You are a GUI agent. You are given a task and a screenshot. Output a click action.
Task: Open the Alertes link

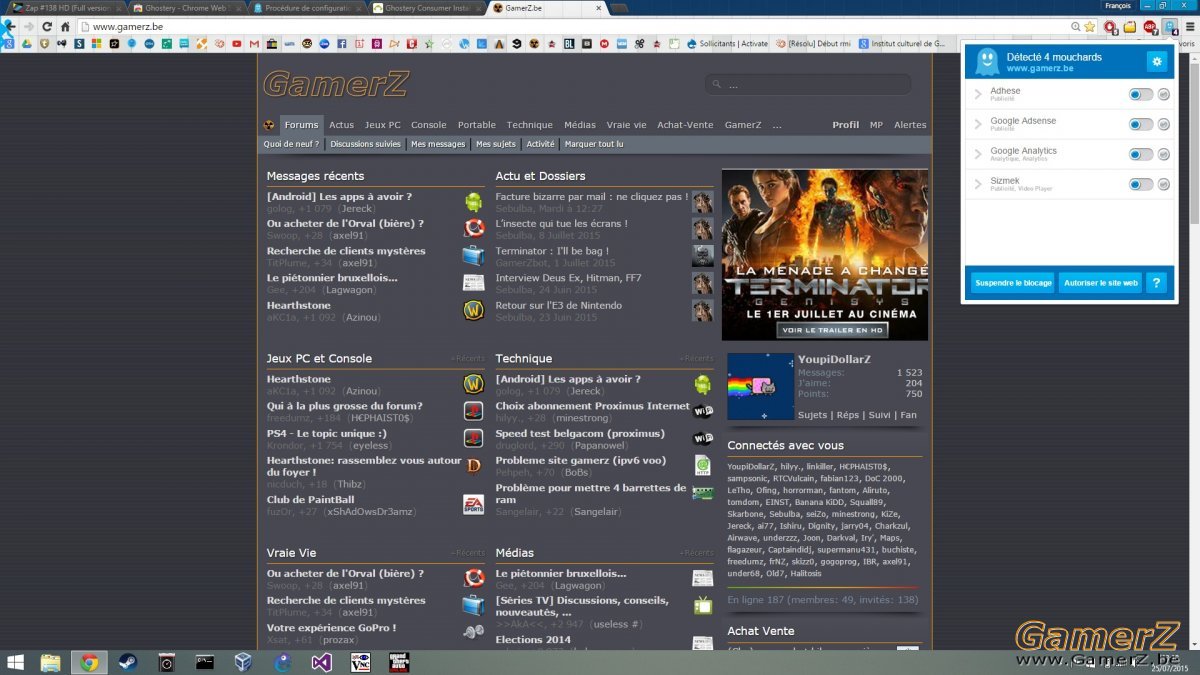(x=910, y=125)
